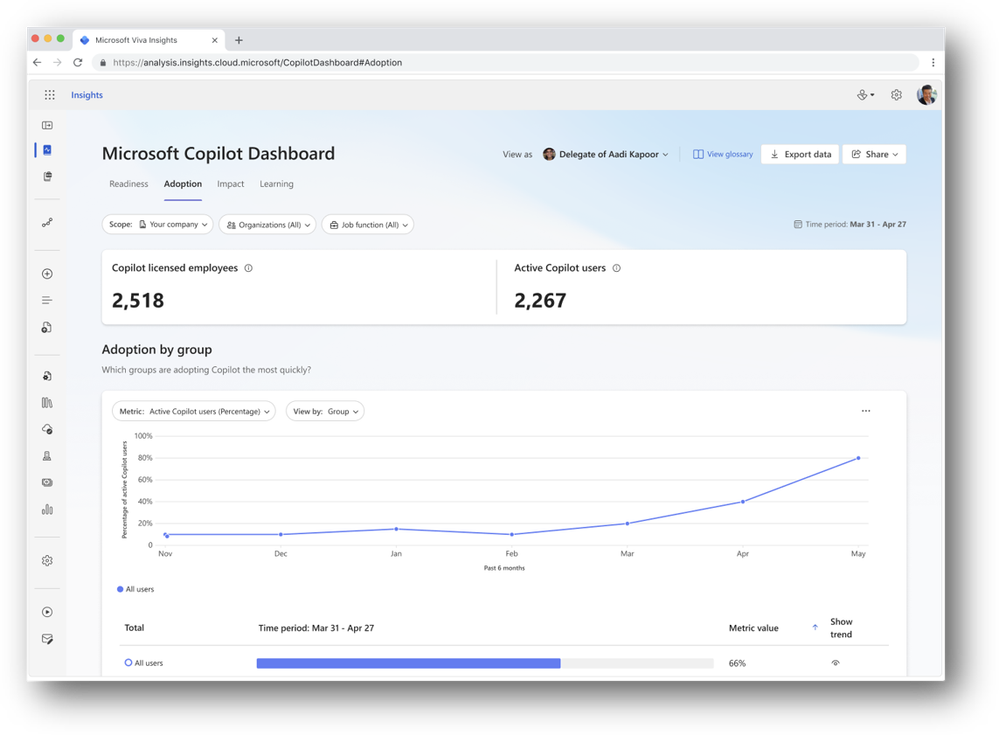The image size is (999, 735).
Task: Select the All users row radio circle
Action: [128, 663]
